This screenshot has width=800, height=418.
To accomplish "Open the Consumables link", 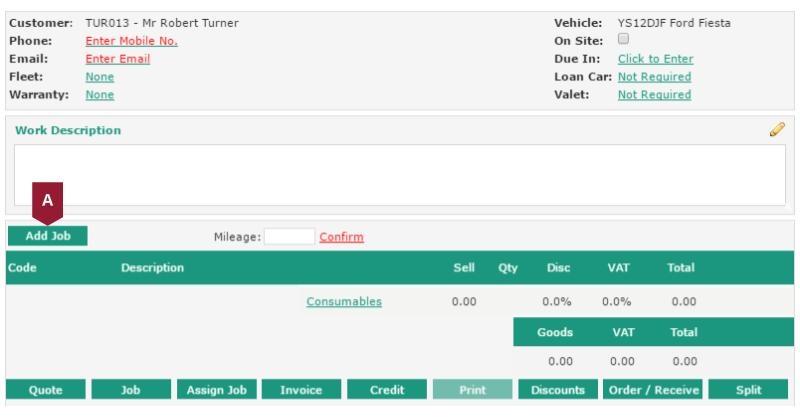I will pyautogui.click(x=343, y=302).
